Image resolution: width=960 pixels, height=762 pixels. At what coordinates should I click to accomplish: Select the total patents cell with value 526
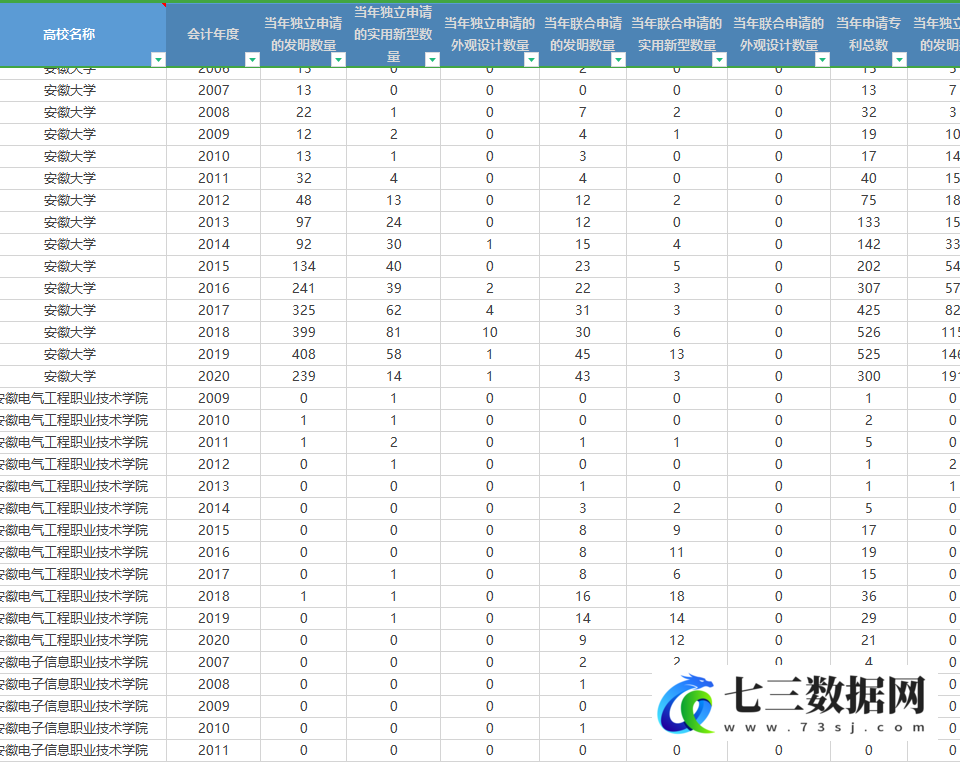click(869, 332)
